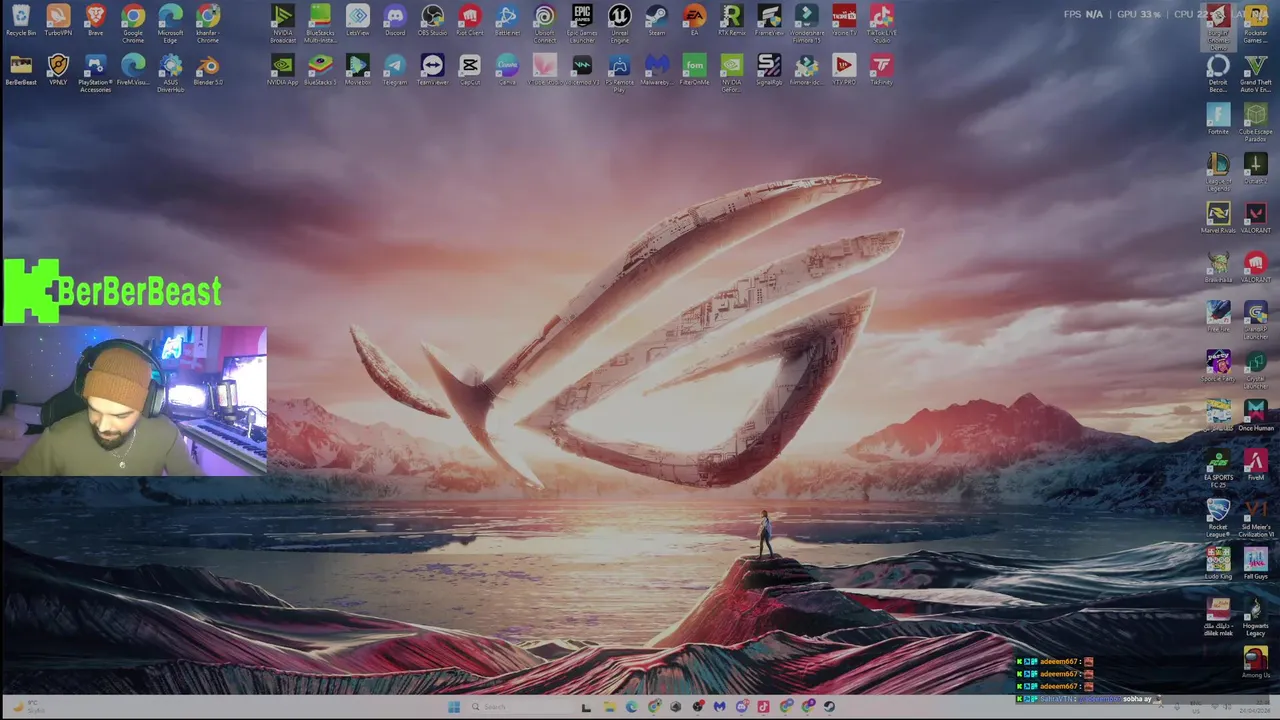This screenshot has height=720, width=1280.
Task: Launch TurboVPN from the desktop
Action: tap(58, 20)
